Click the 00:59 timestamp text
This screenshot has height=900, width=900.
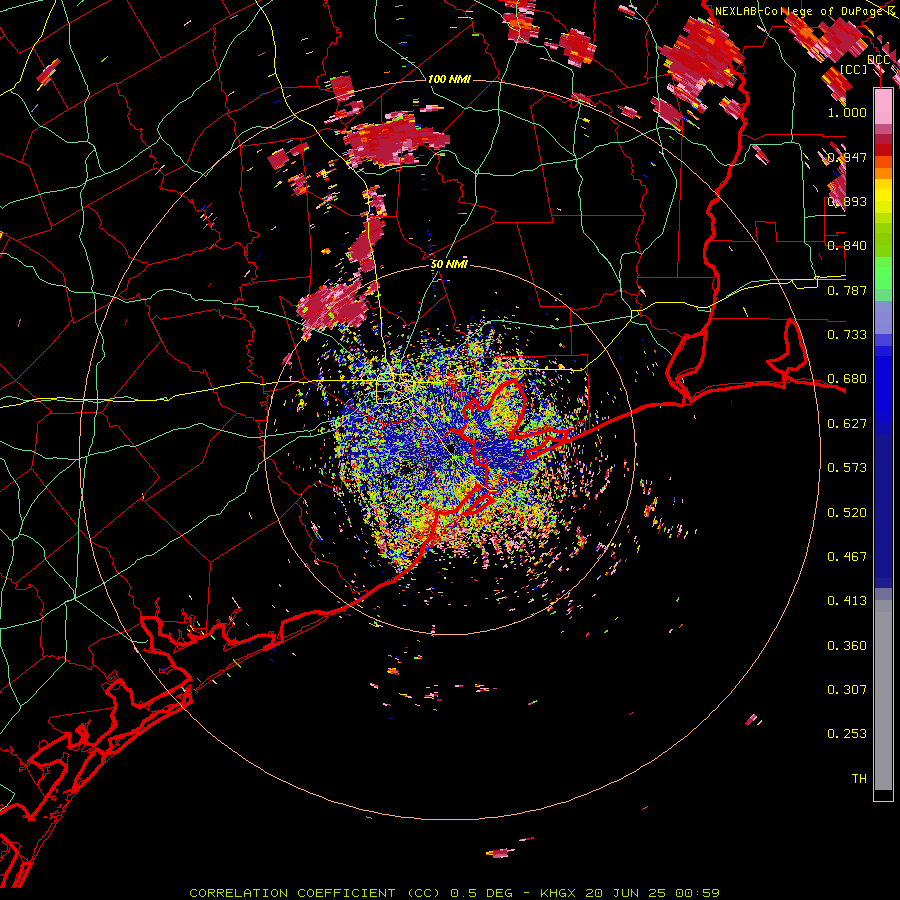tap(697, 893)
